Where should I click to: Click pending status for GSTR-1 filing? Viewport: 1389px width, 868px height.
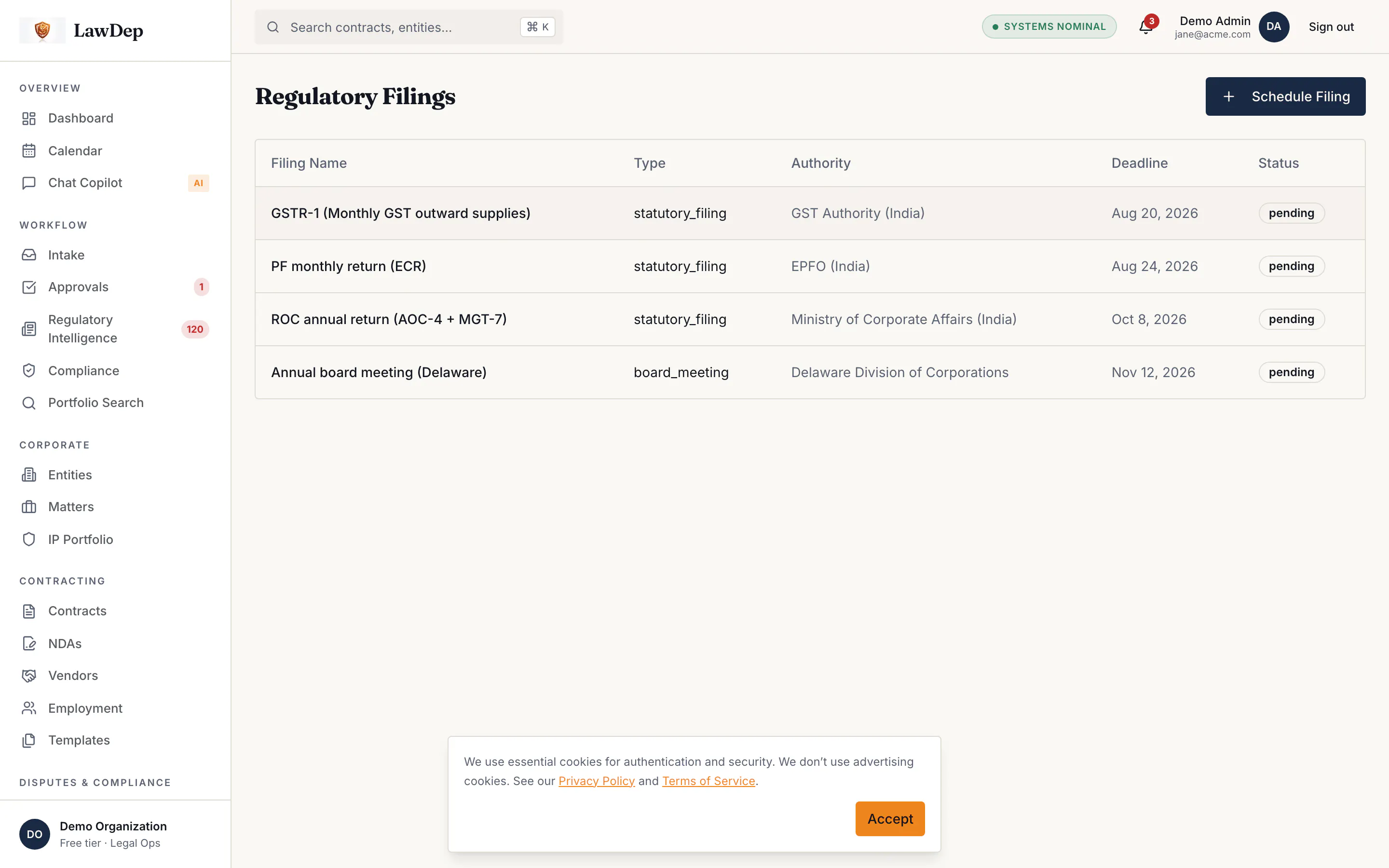[x=1292, y=214]
